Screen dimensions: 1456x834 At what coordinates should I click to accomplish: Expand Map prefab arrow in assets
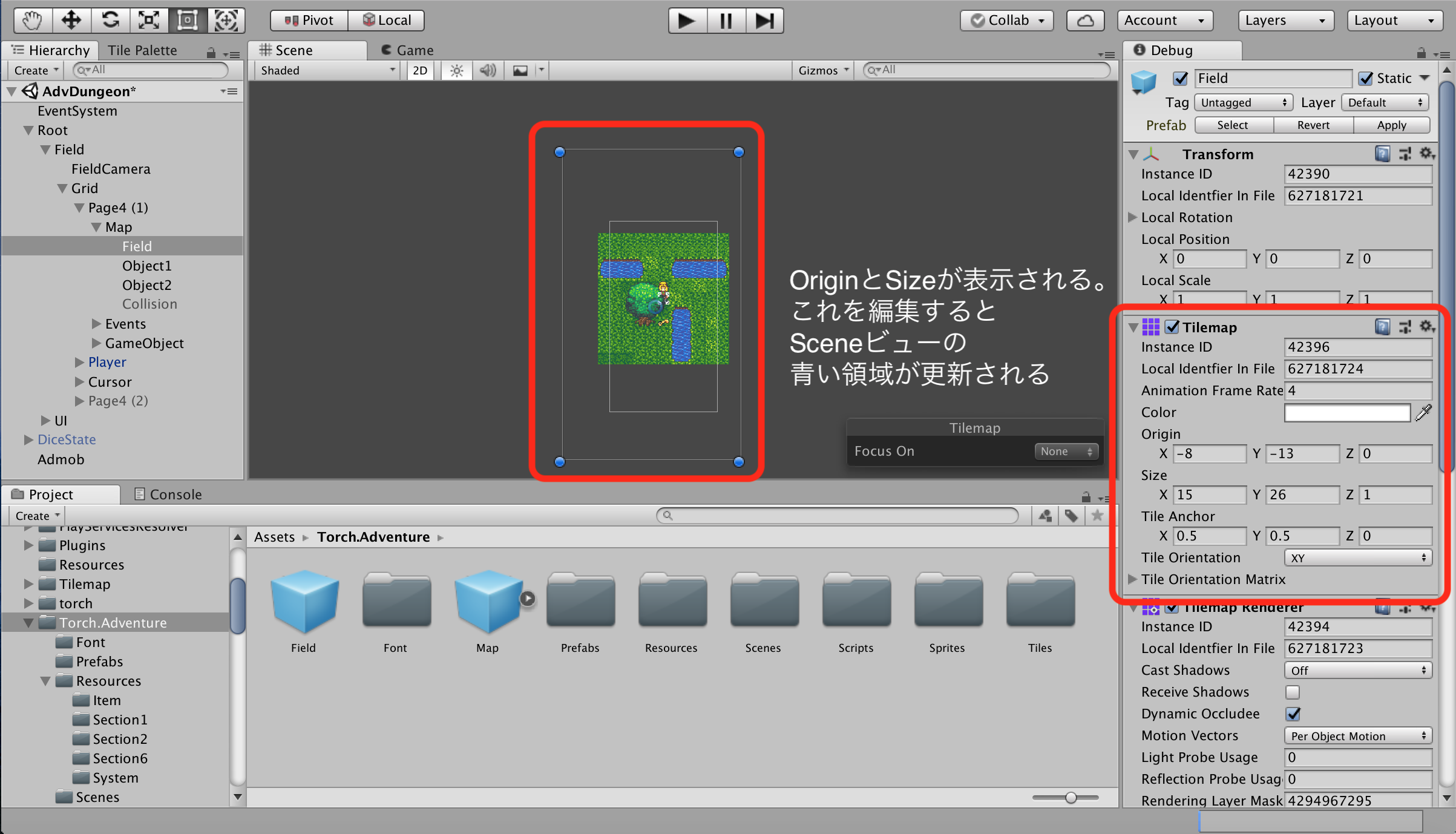point(528,599)
